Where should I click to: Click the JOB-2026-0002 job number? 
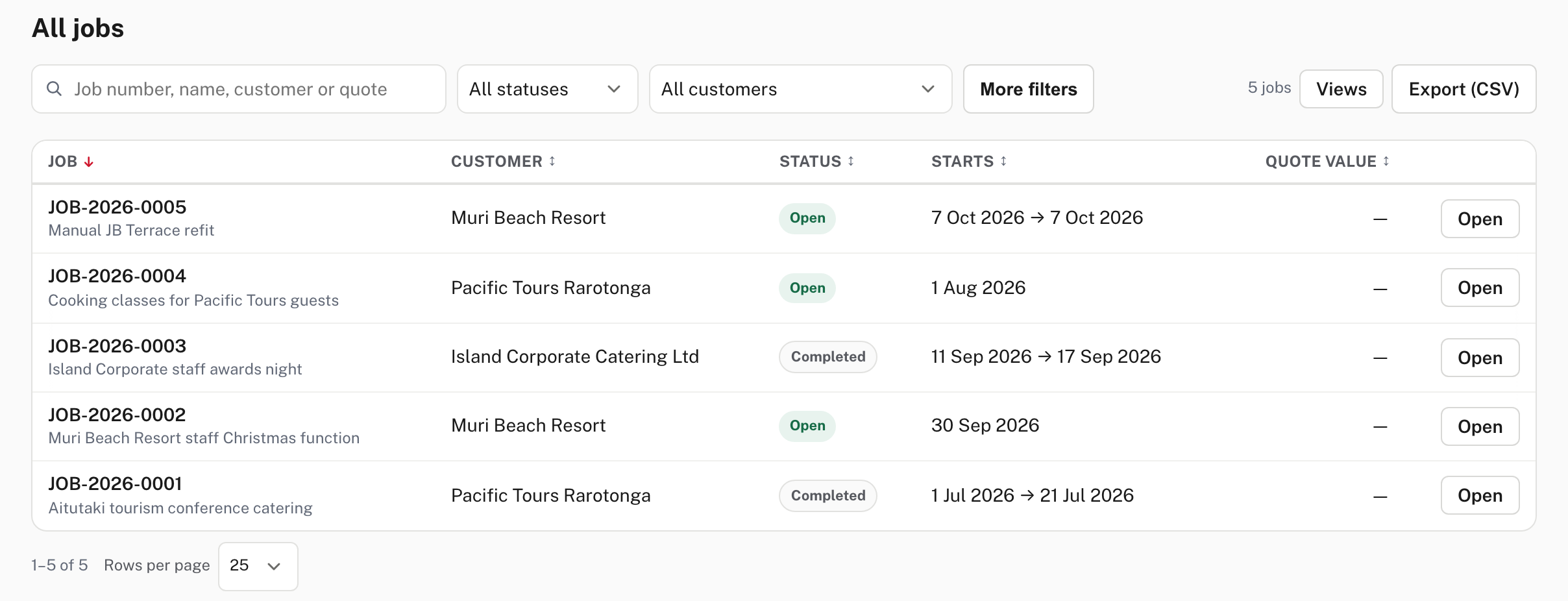pyautogui.click(x=117, y=415)
